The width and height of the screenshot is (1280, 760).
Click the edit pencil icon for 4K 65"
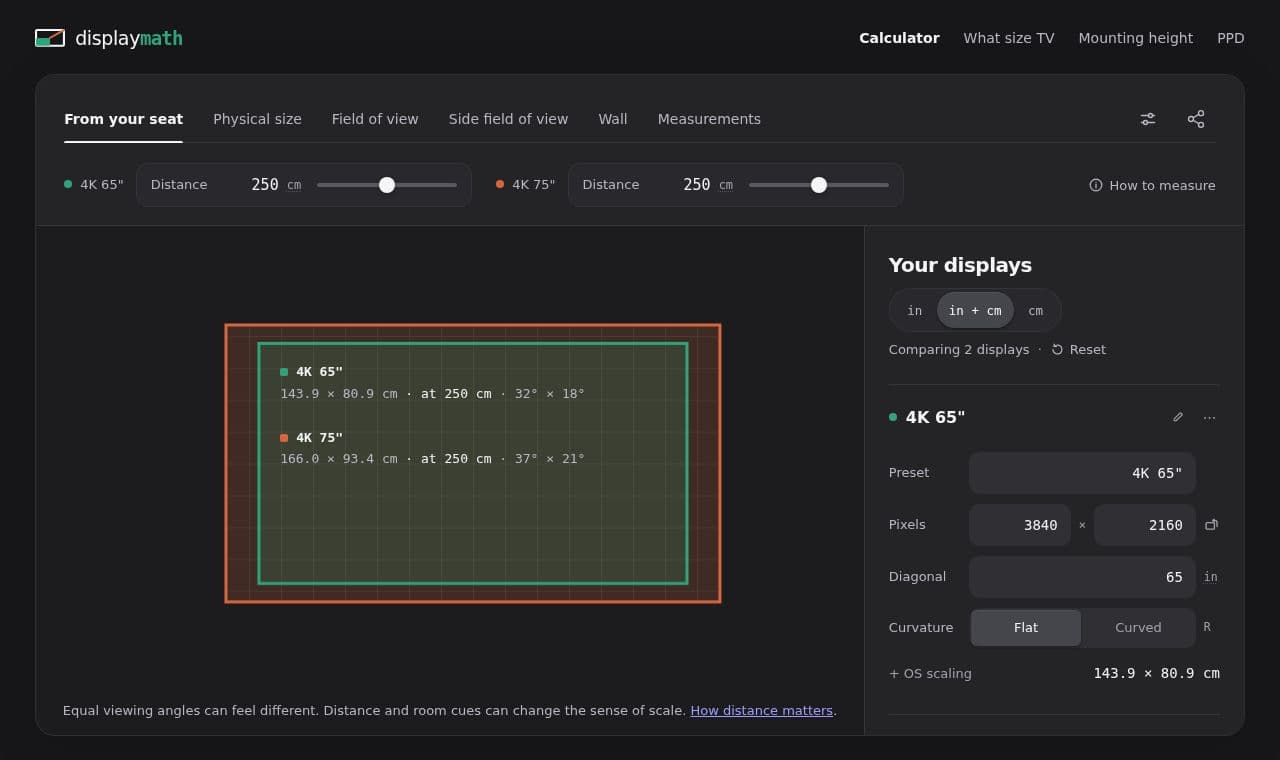pos(1178,417)
